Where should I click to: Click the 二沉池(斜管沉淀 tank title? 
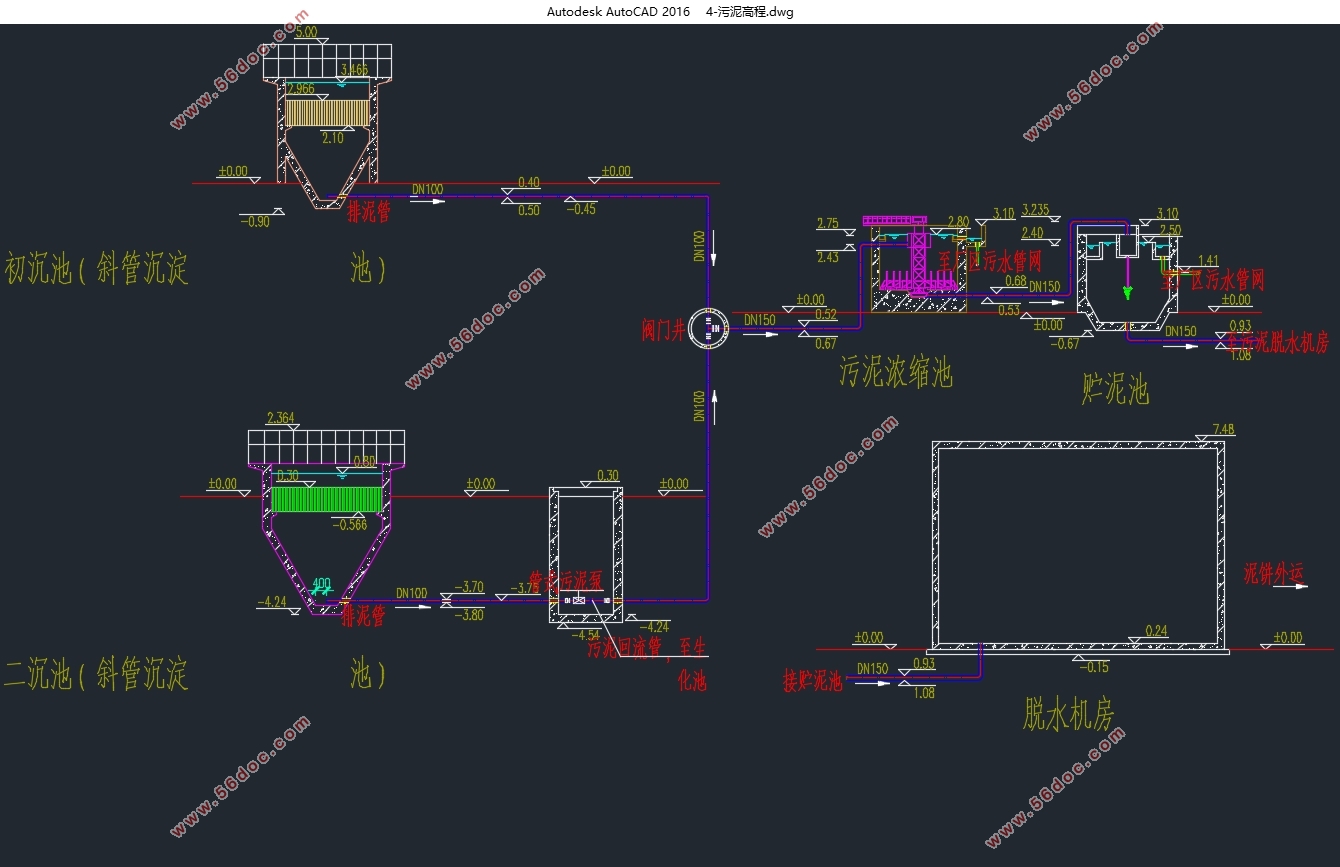click(x=96, y=675)
